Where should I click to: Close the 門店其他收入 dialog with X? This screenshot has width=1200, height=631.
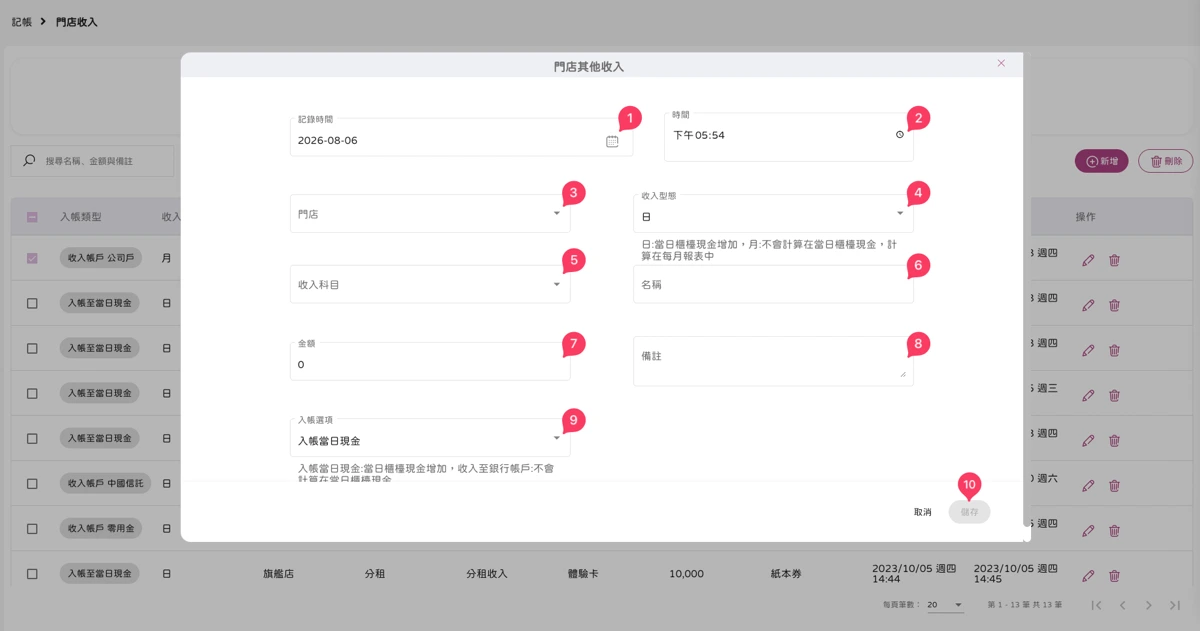[x=1001, y=64]
